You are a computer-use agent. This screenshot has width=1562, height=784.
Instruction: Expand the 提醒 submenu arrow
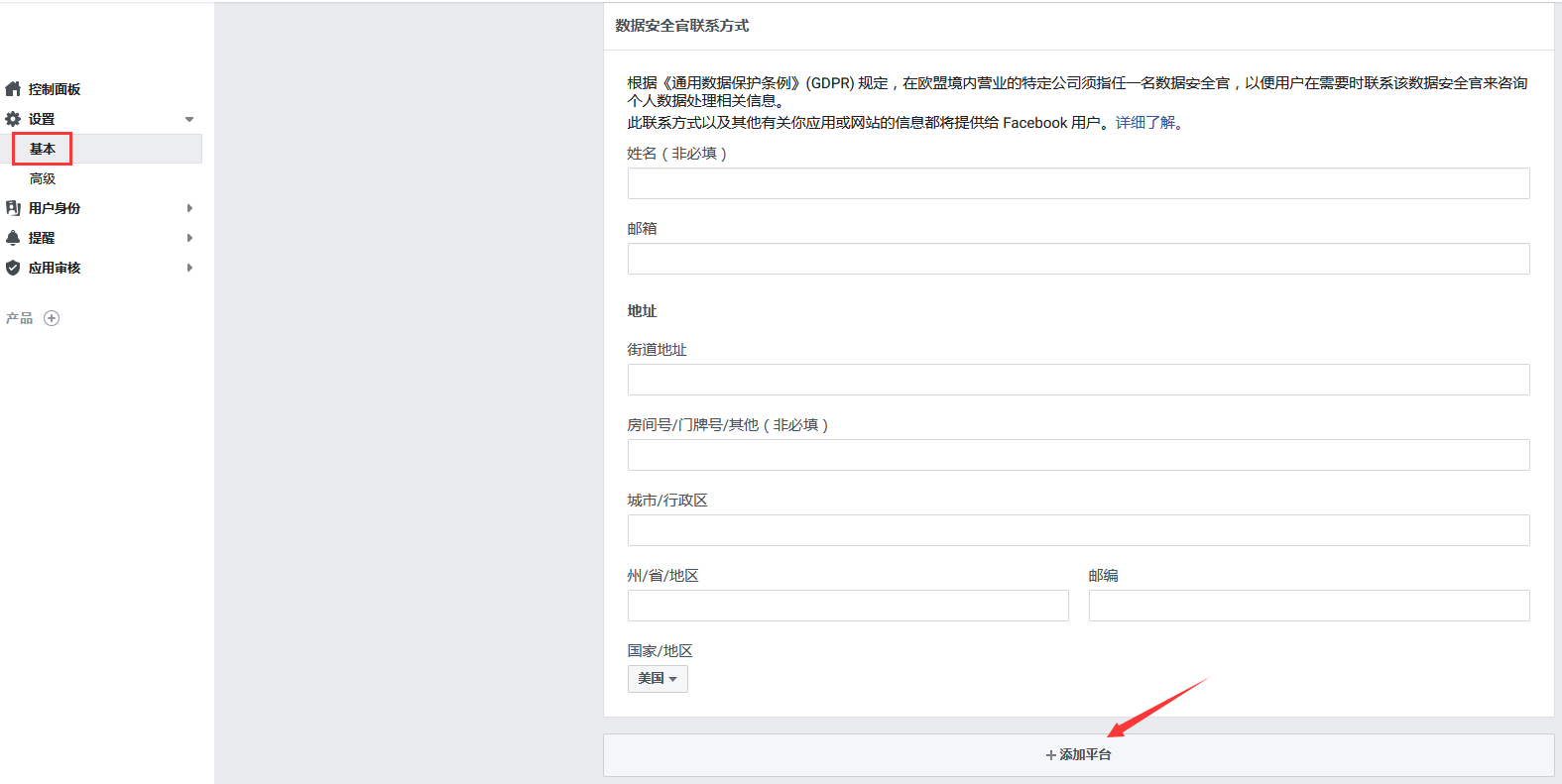coord(189,238)
